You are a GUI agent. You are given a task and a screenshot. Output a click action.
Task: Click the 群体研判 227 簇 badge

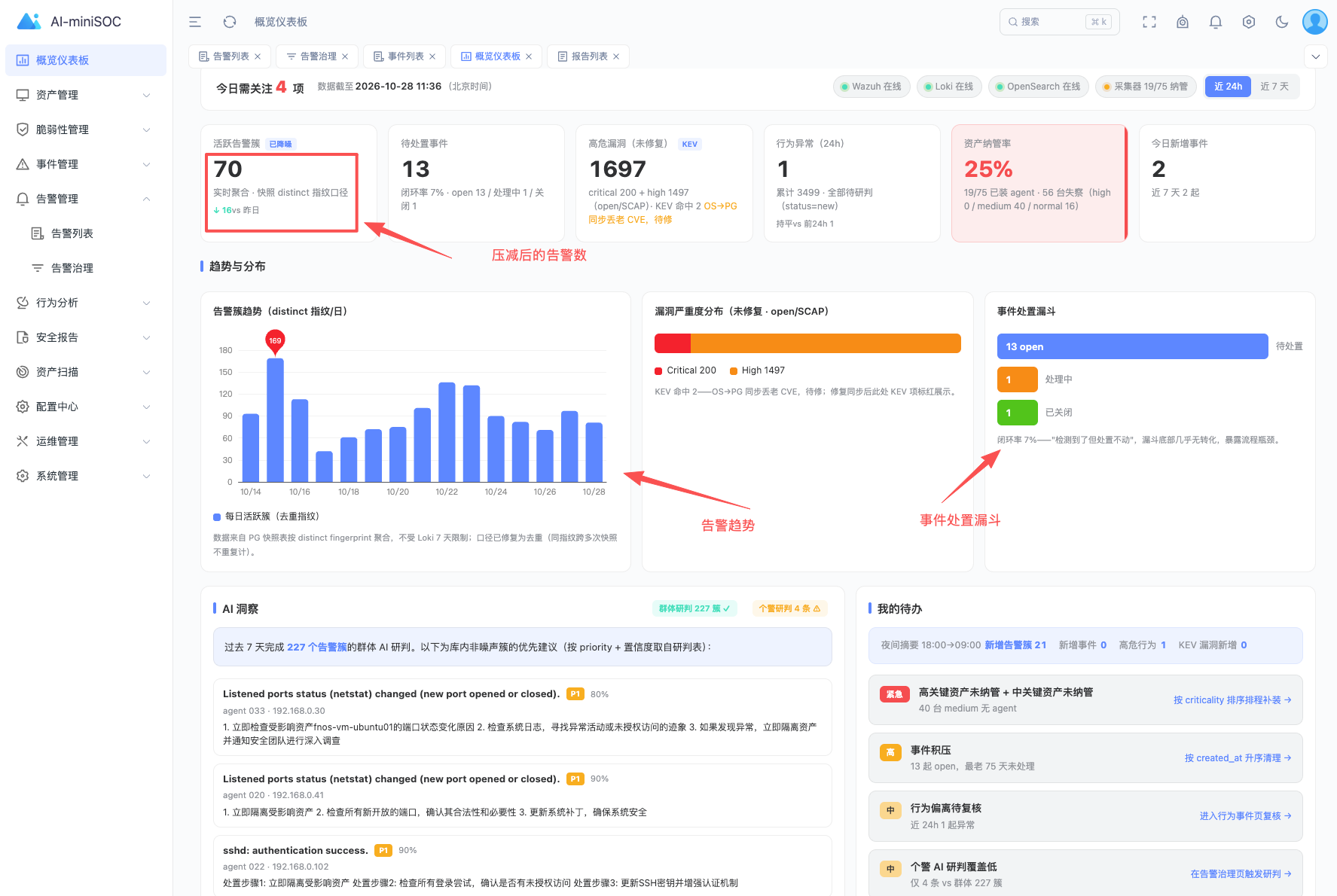click(694, 608)
